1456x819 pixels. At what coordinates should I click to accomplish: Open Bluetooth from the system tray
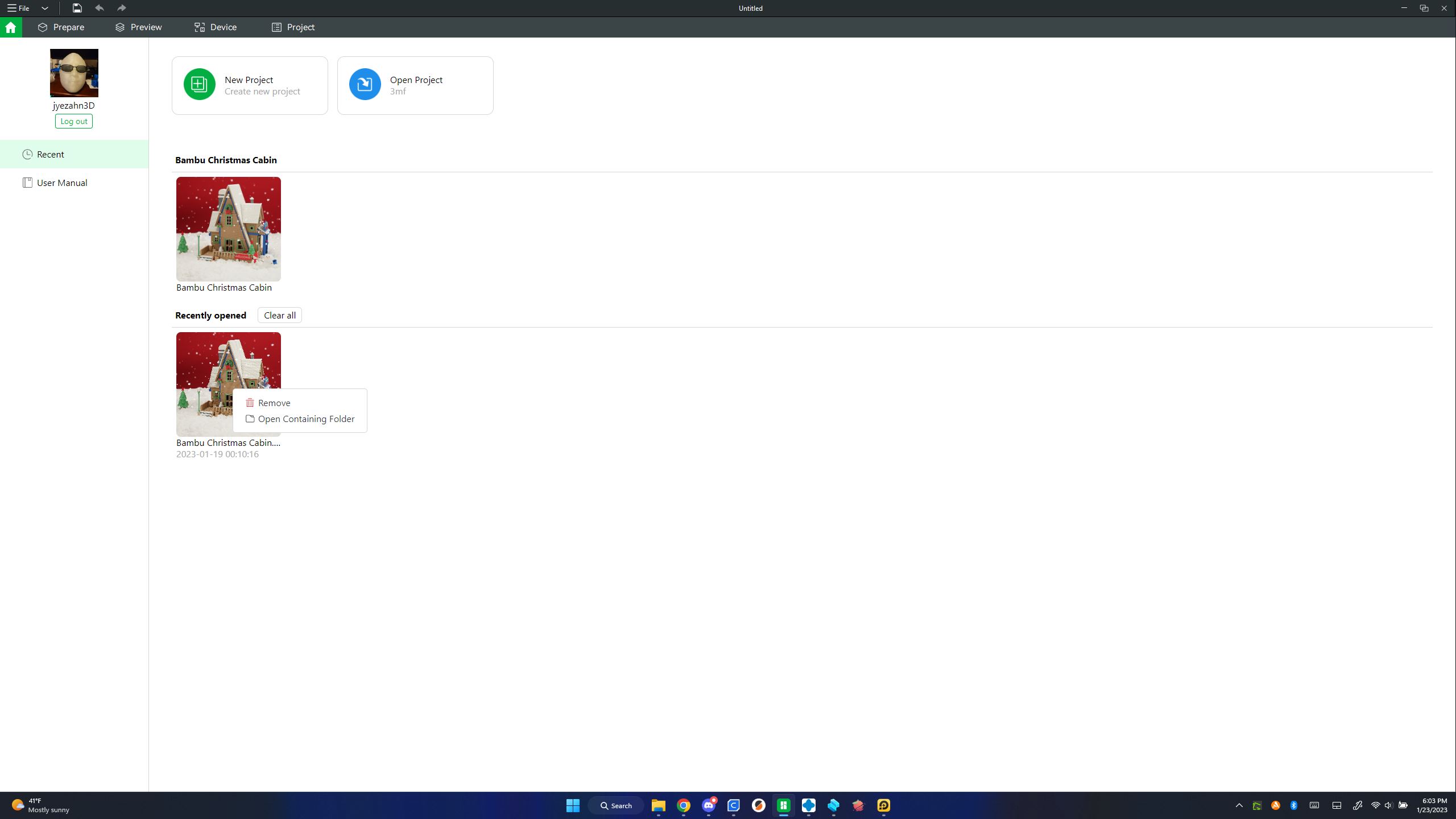(1294, 805)
